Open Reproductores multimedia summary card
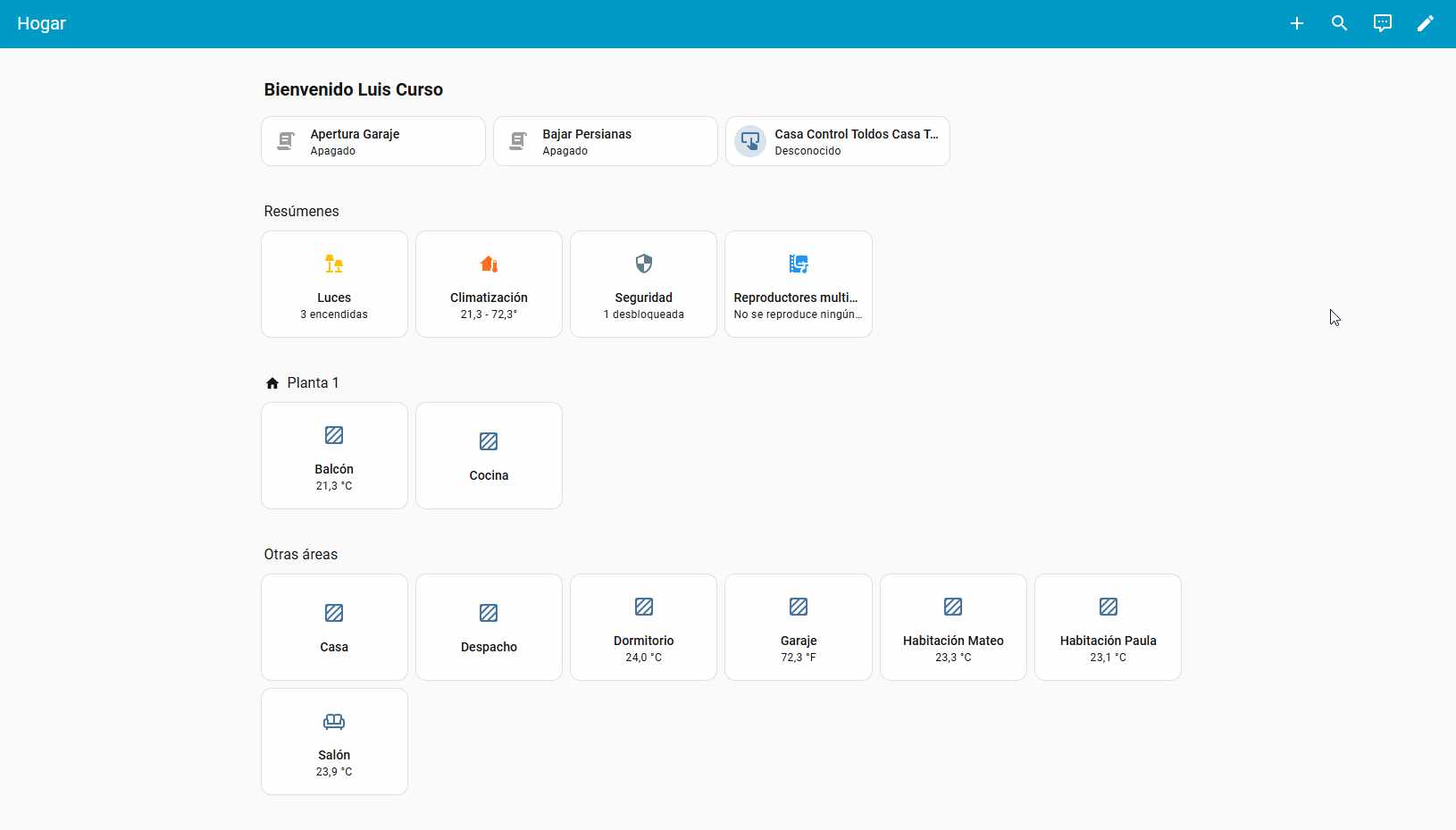The image size is (1456, 830). point(798,284)
